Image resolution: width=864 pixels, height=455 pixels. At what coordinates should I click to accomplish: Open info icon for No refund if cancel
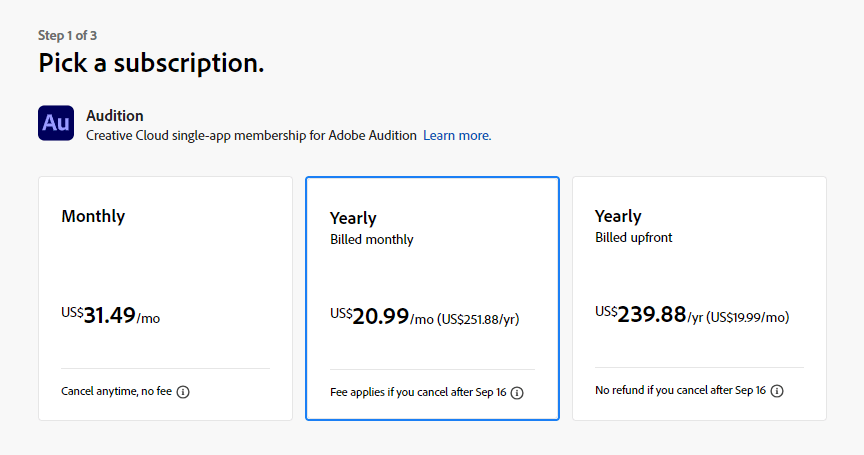(777, 391)
